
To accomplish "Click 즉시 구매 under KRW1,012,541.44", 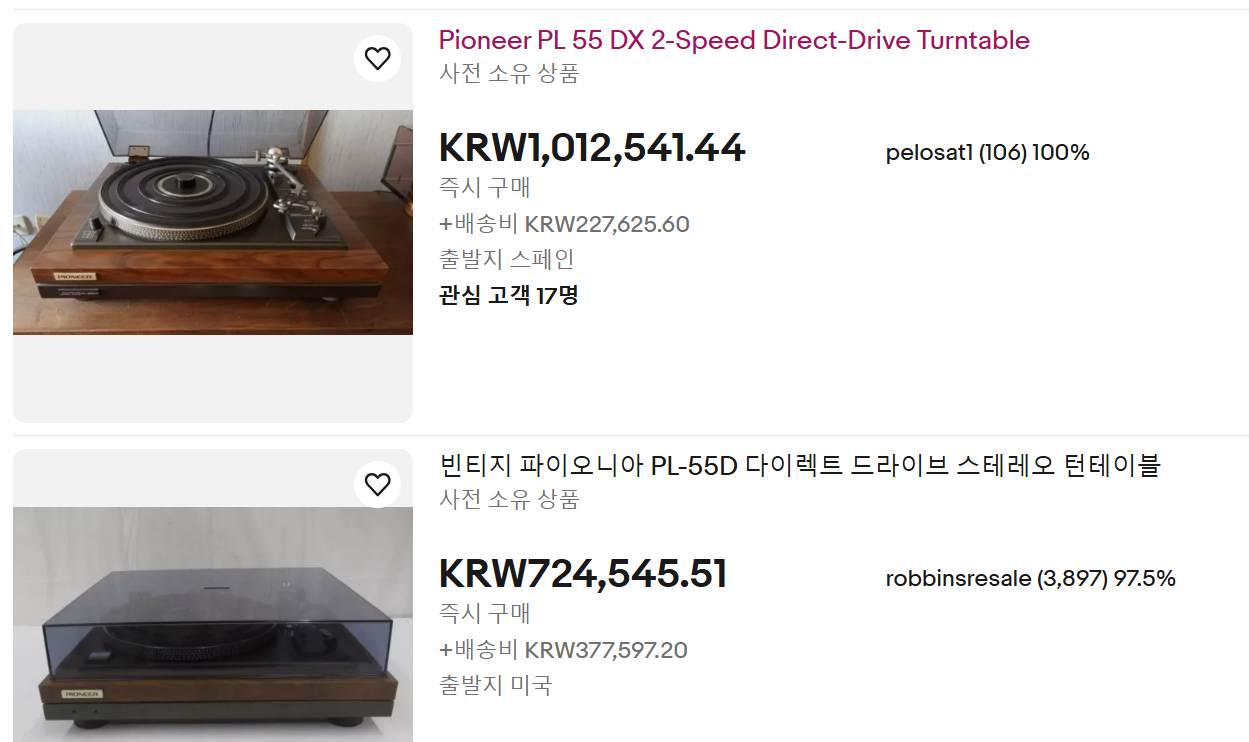I will (485, 187).
